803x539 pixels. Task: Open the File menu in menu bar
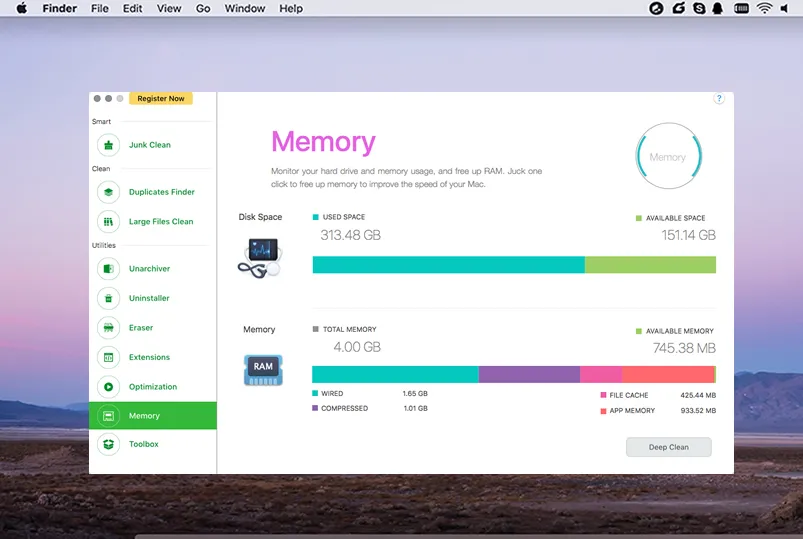pos(100,9)
